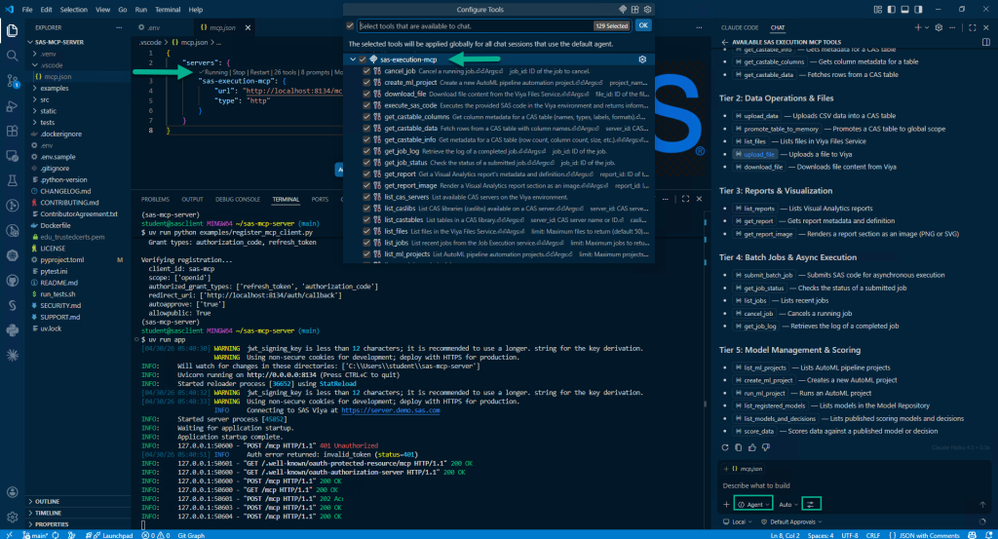Screen dimensions: 998x539
Task: Open the sas-execution-mcp server settings gear
Action: click(642, 59)
